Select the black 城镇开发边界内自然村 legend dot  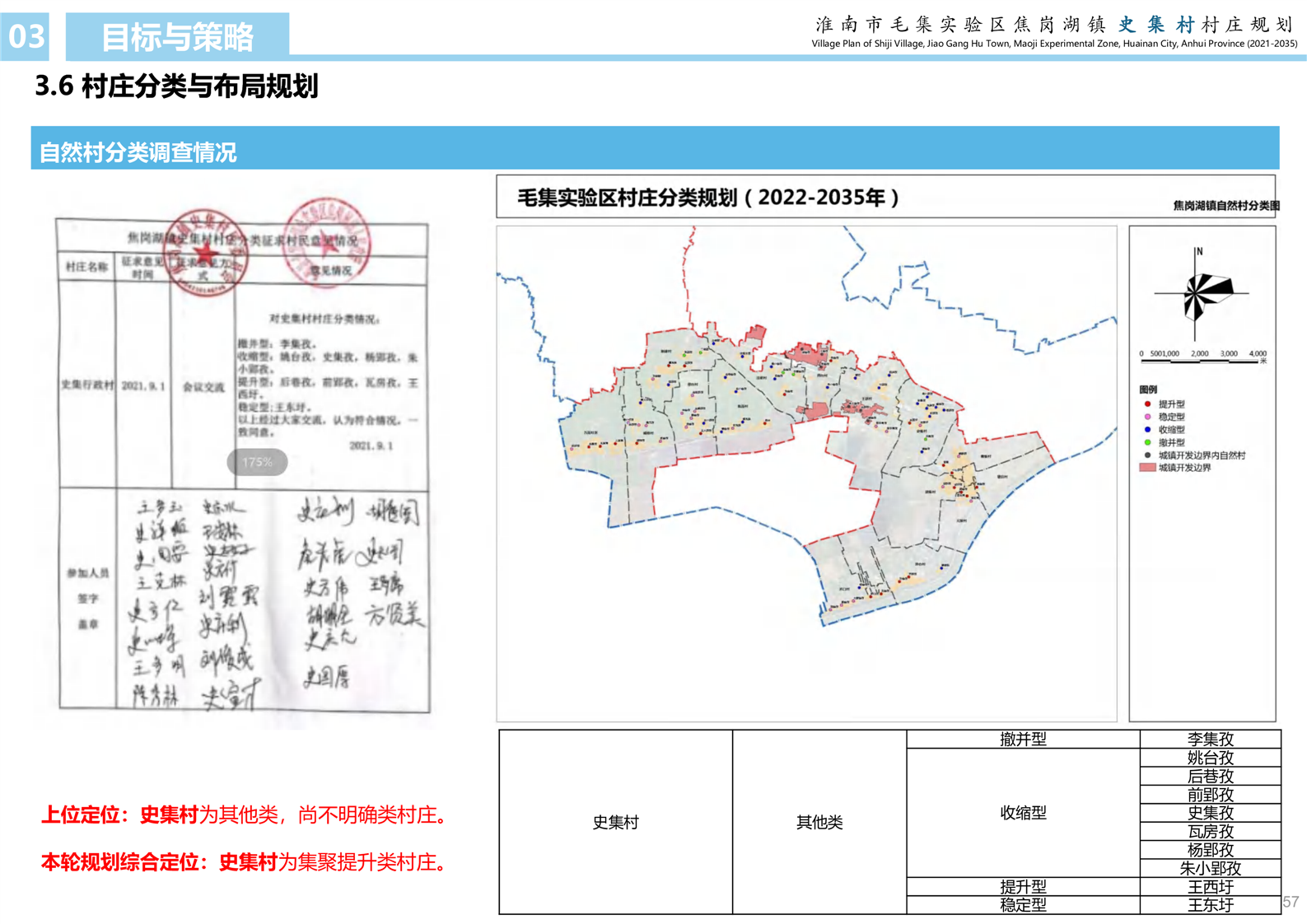1147,455
